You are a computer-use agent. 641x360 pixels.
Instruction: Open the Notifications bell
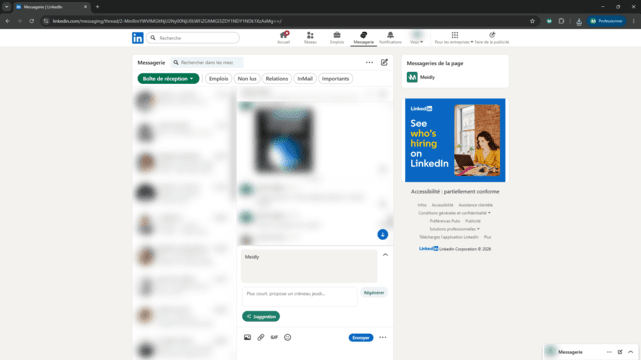(x=390, y=38)
